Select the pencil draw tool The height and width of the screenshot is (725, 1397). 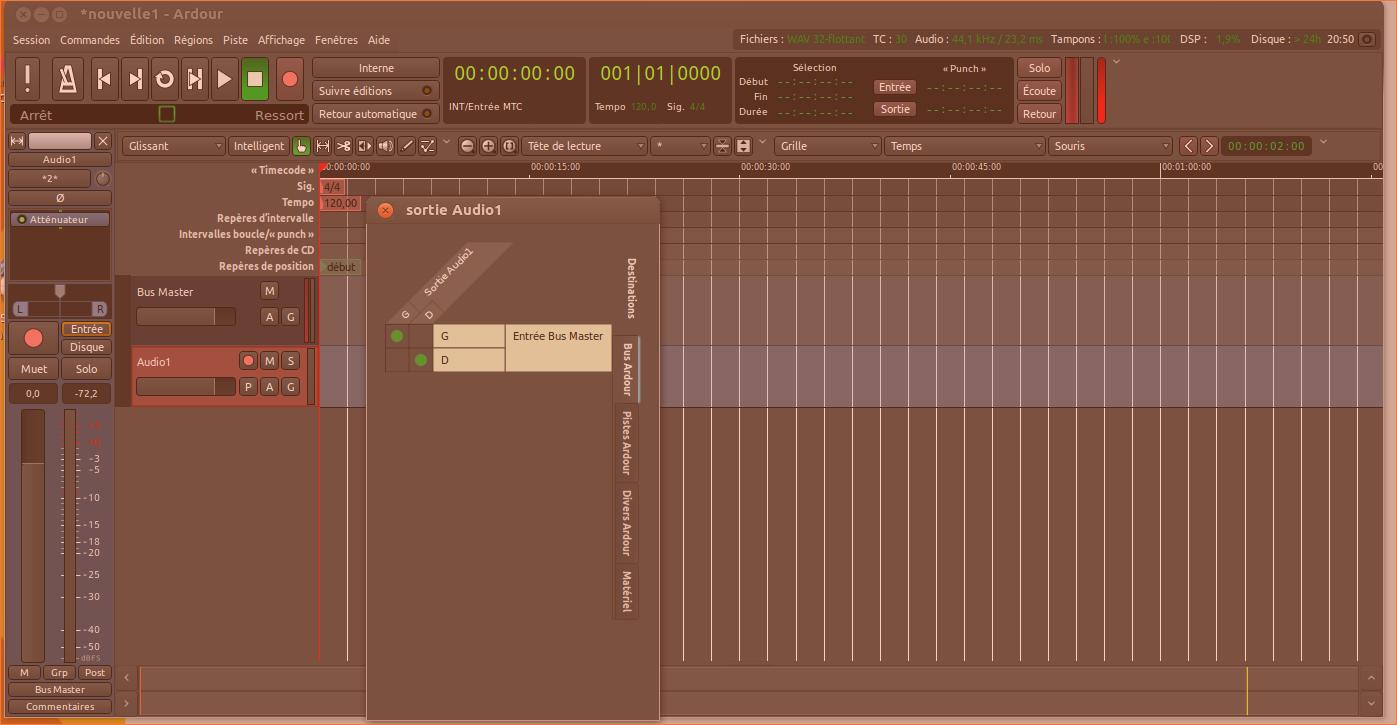click(x=407, y=146)
